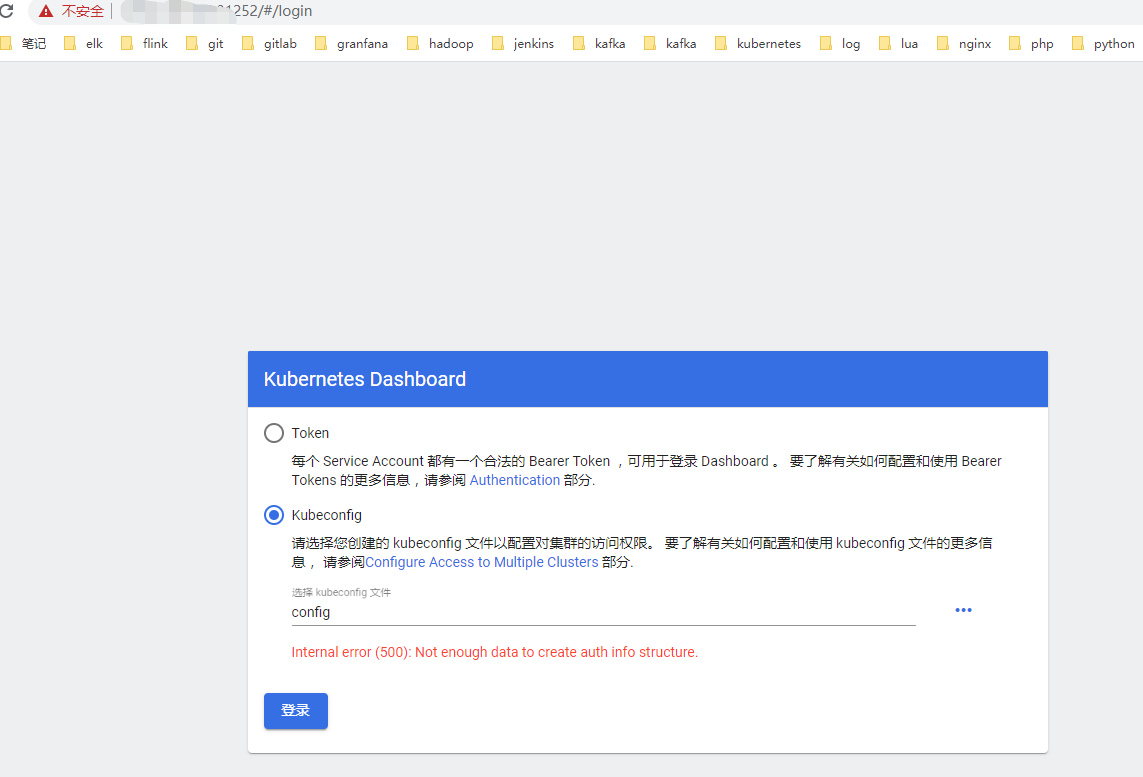Open Configure Access to Multiple Clusters link
This screenshot has height=777, width=1143.
pos(482,562)
